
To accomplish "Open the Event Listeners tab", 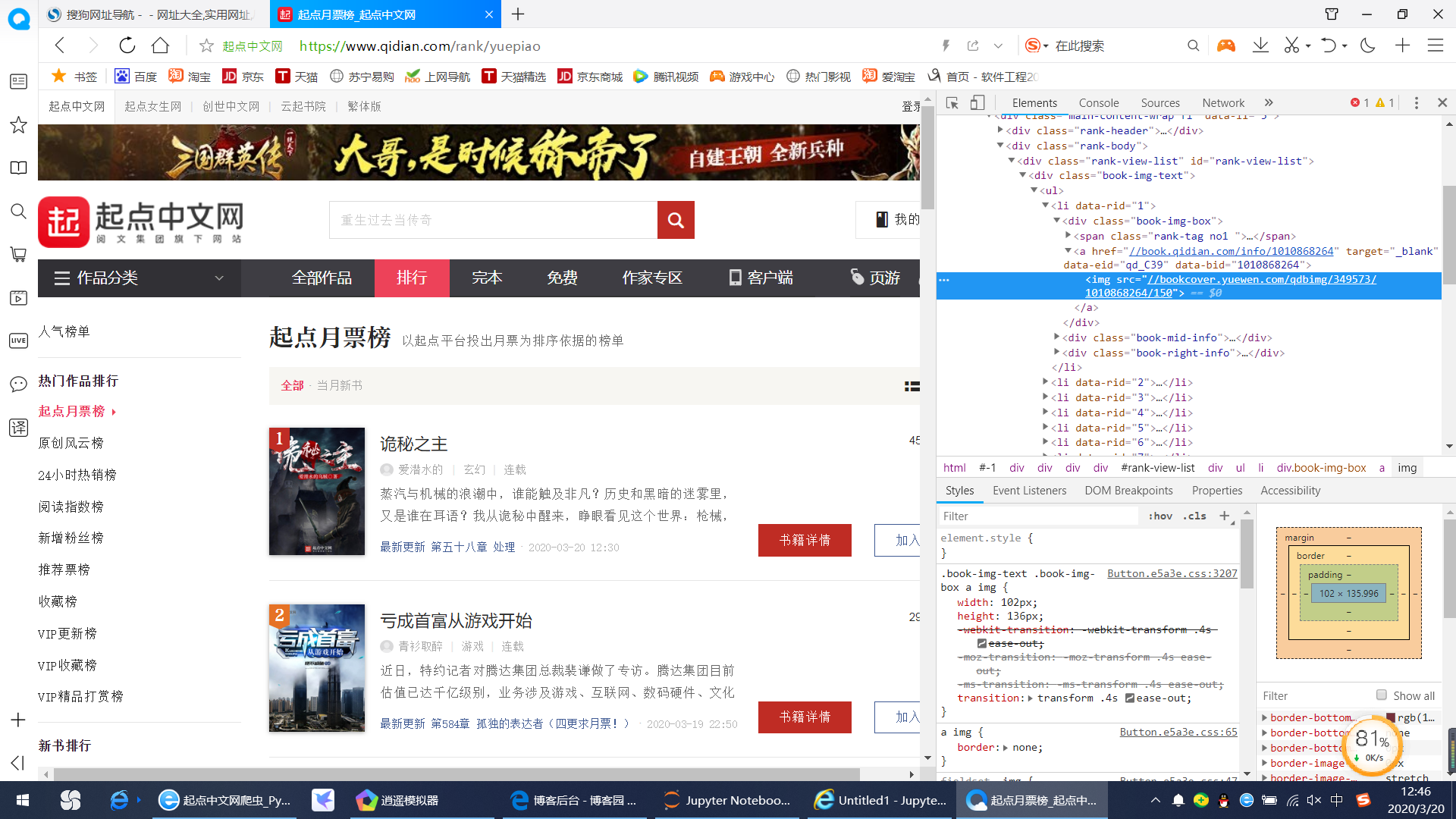I will [1029, 491].
